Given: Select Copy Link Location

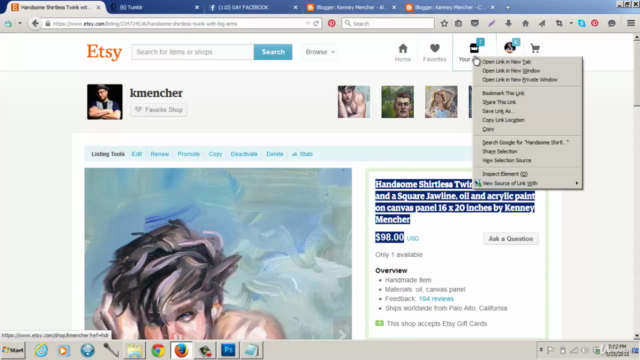Looking at the screenshot, I should point(527,120).
